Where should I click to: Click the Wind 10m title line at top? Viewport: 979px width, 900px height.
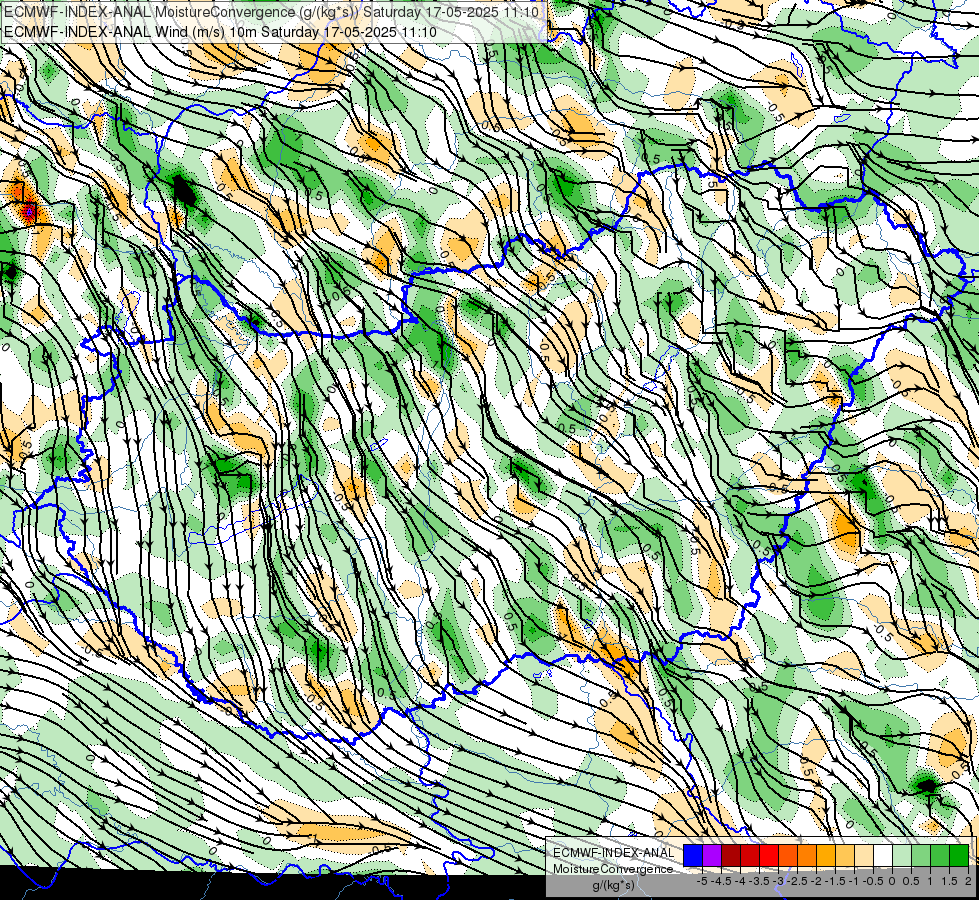click(x=220, y=32)
